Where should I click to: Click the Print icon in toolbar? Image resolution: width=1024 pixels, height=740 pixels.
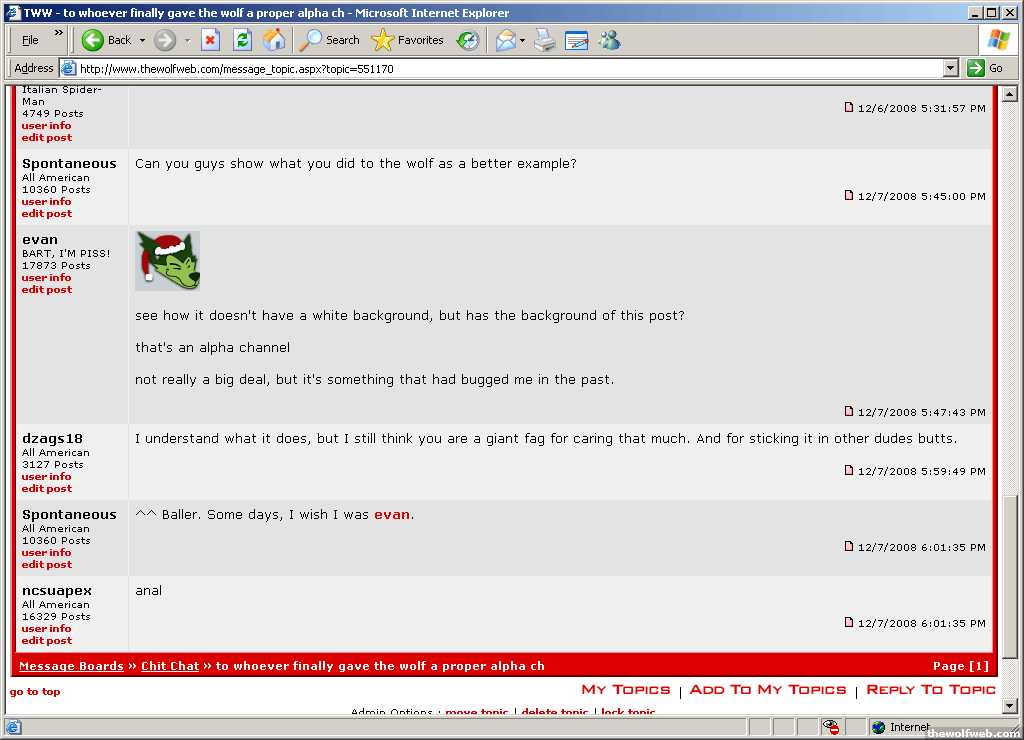pyautogui.click(x=544, y=40)
